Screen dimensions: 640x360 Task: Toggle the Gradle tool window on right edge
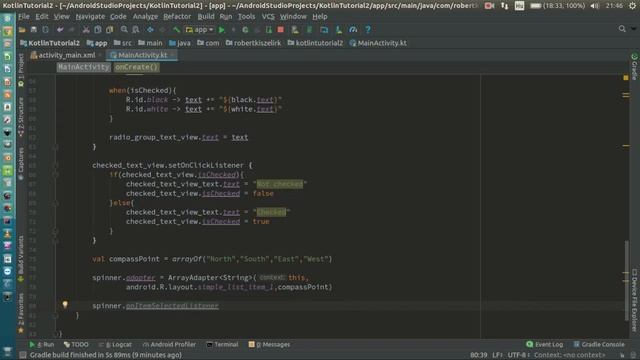pos(634,67)
